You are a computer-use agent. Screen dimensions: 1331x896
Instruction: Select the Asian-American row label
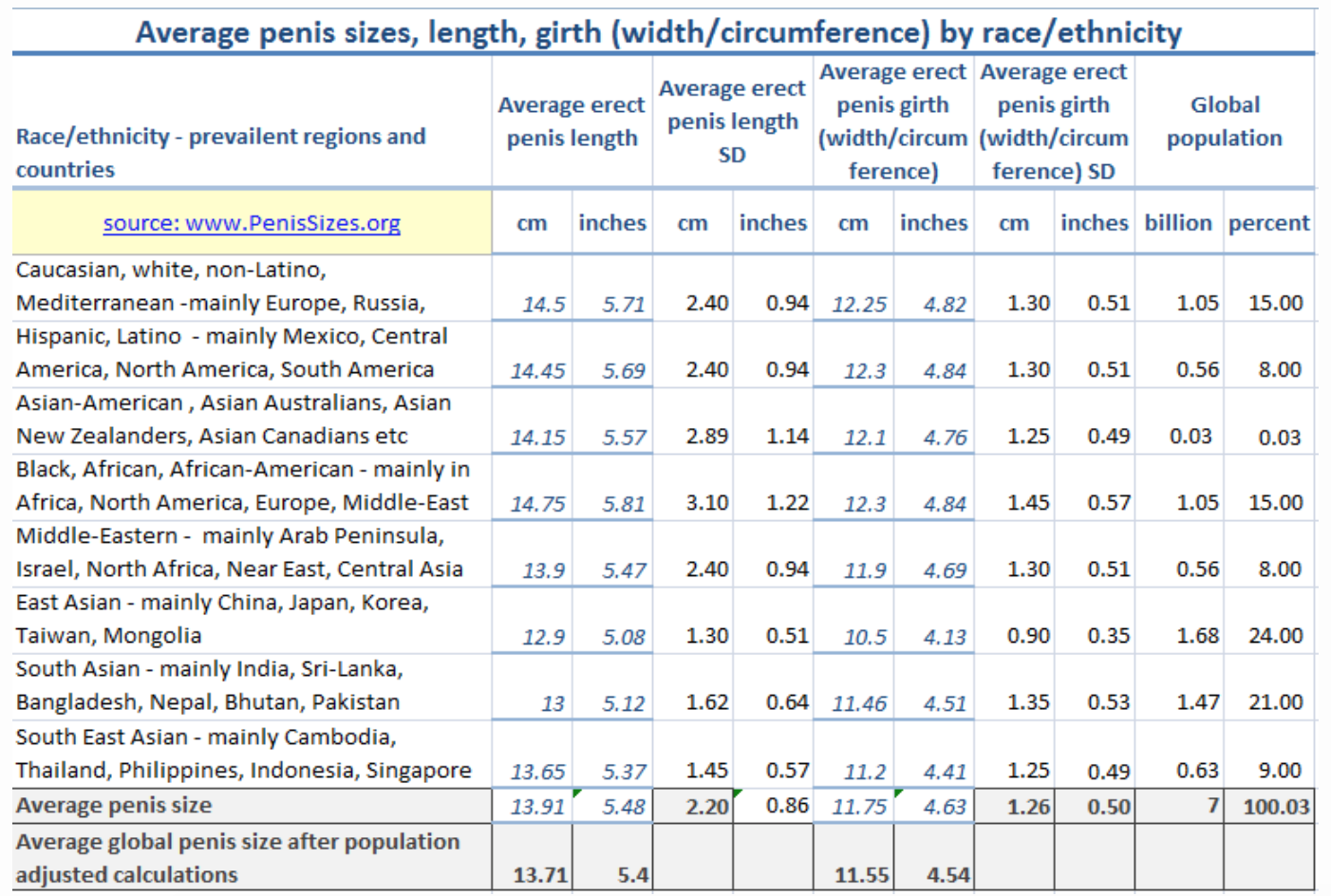coord(234,420)
